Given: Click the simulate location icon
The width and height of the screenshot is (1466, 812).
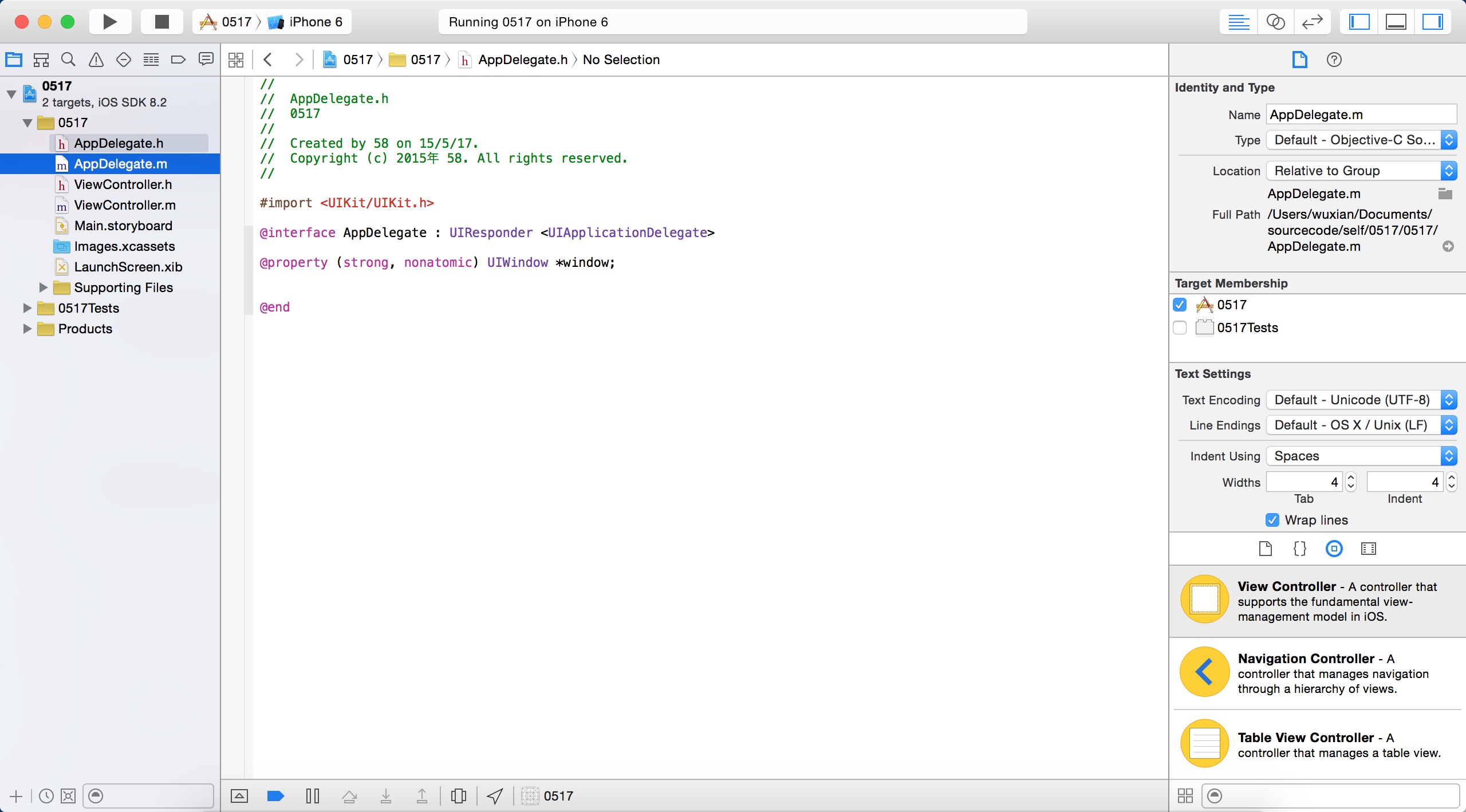Looking at the screenshot, I should coord(495,796).
